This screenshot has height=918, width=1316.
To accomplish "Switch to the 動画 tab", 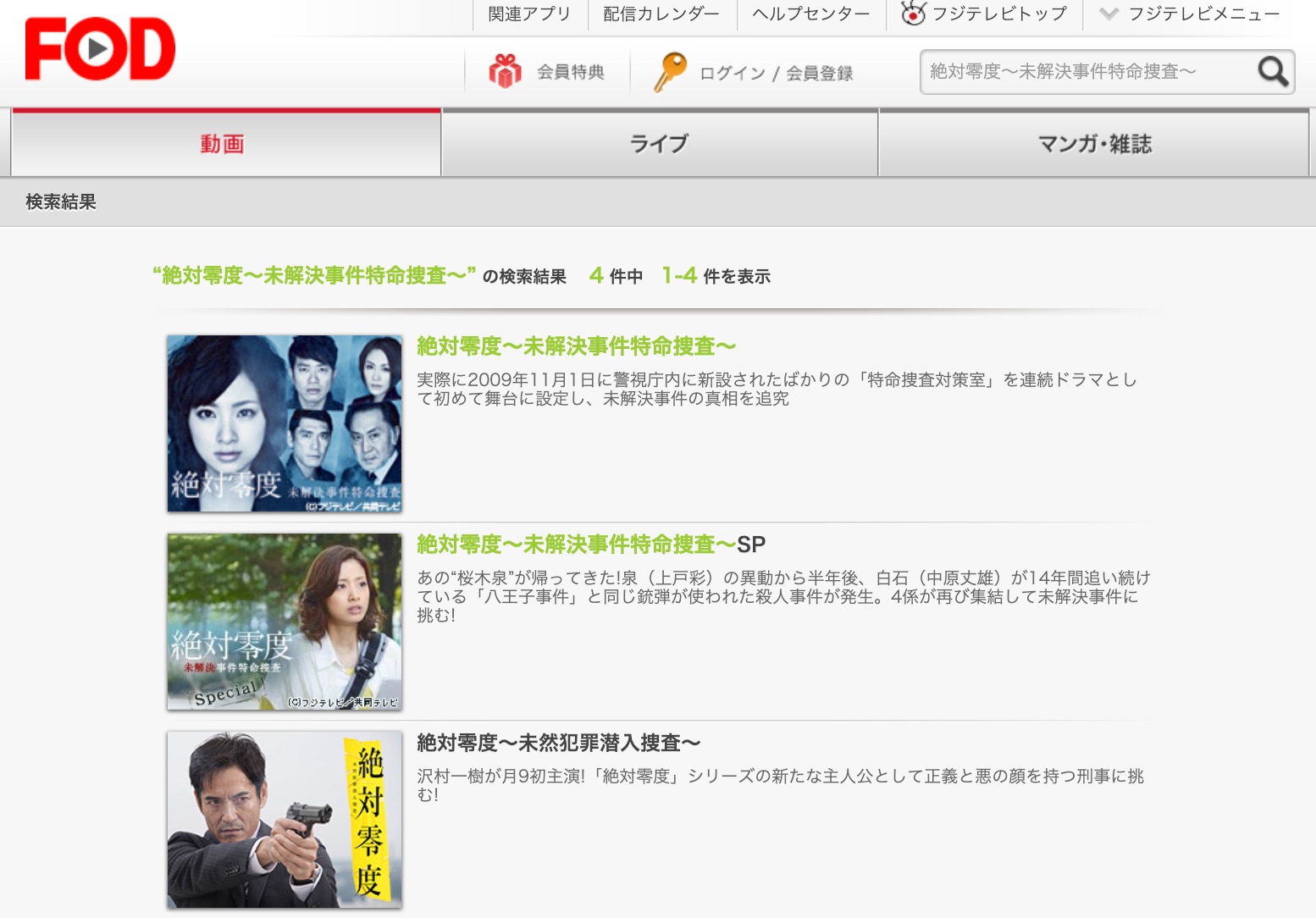I will 223,144.
